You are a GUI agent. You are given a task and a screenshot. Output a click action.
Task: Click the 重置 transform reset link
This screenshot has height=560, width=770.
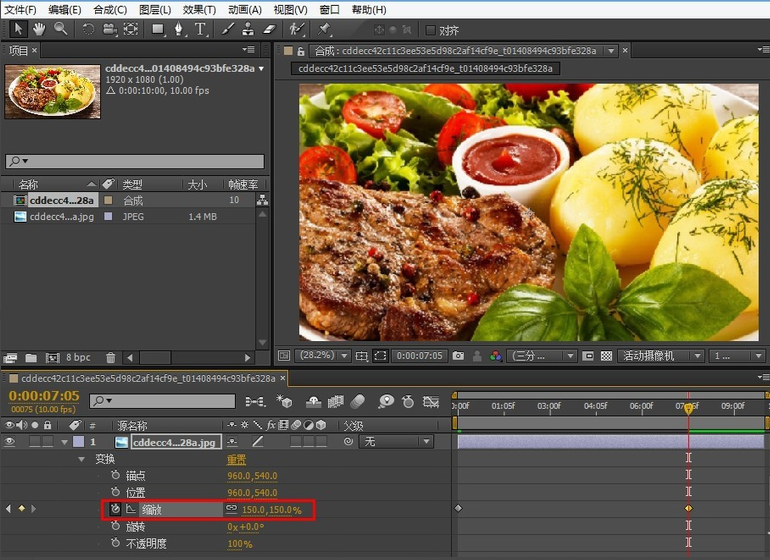236,459
